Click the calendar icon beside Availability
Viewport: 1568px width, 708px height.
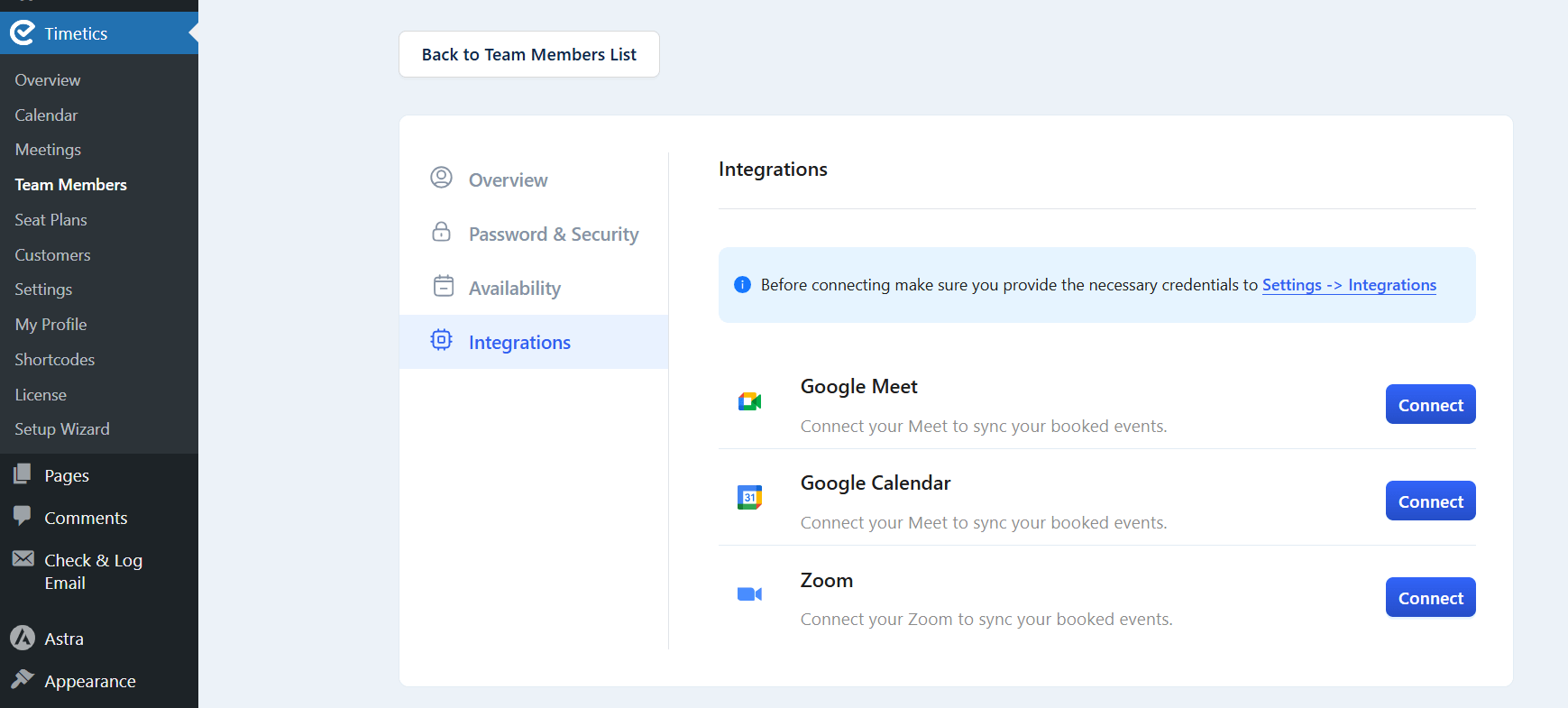[x=443, y=286]
